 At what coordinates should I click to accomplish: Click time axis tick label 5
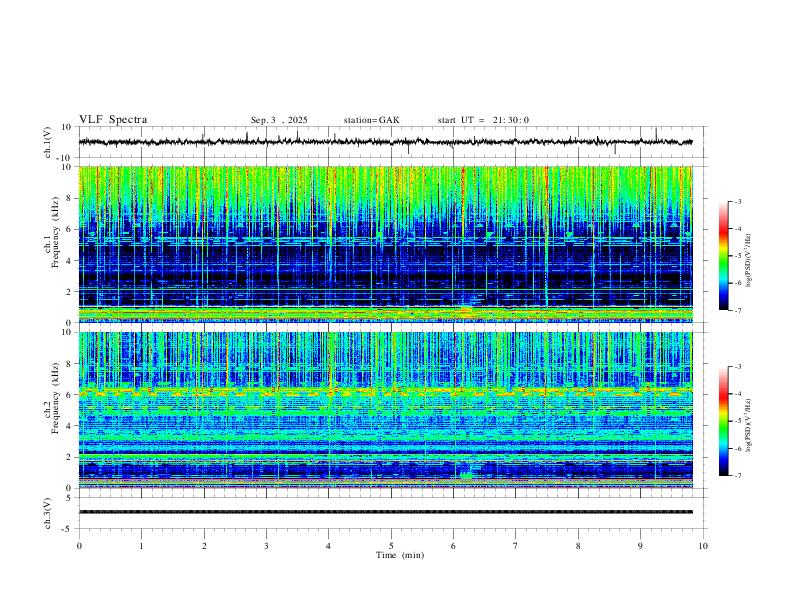click(391, 546)
